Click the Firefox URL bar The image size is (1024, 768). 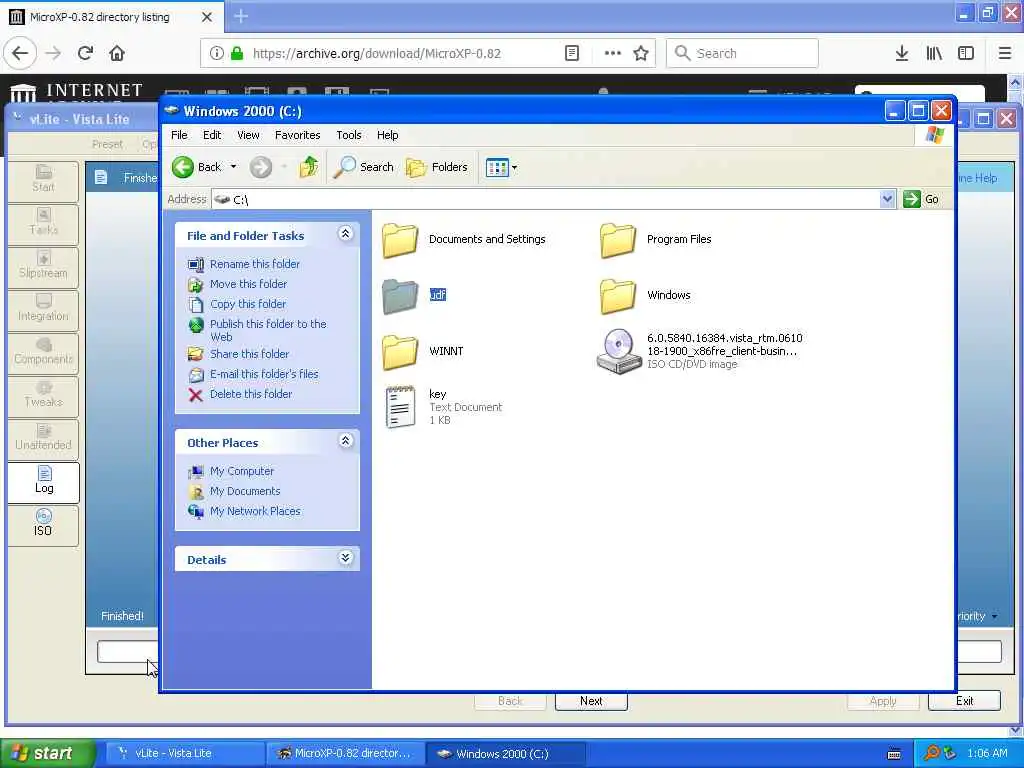377,54
